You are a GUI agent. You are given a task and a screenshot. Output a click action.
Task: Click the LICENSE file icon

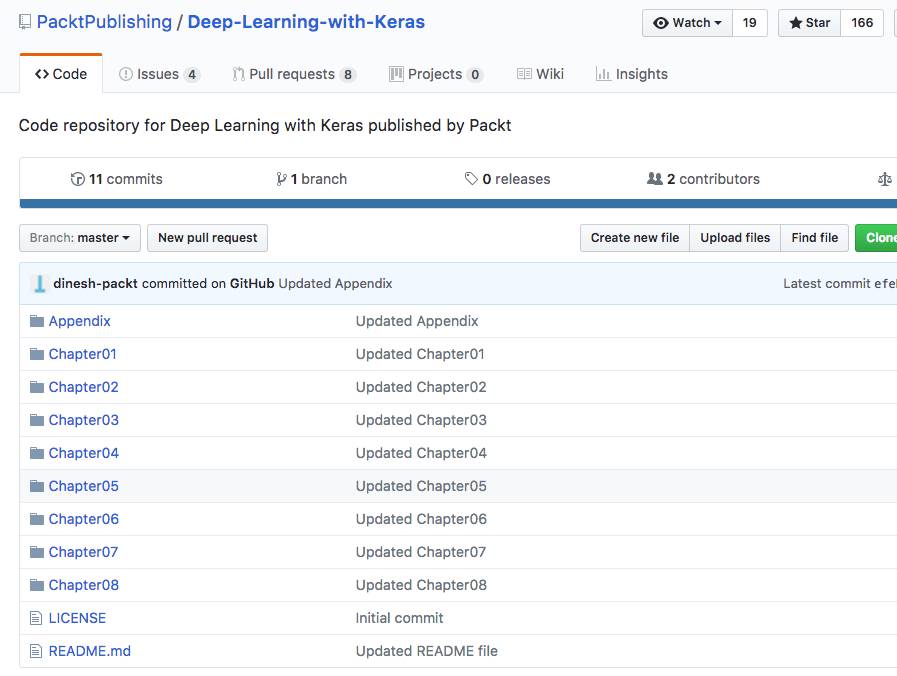(37, 618)
